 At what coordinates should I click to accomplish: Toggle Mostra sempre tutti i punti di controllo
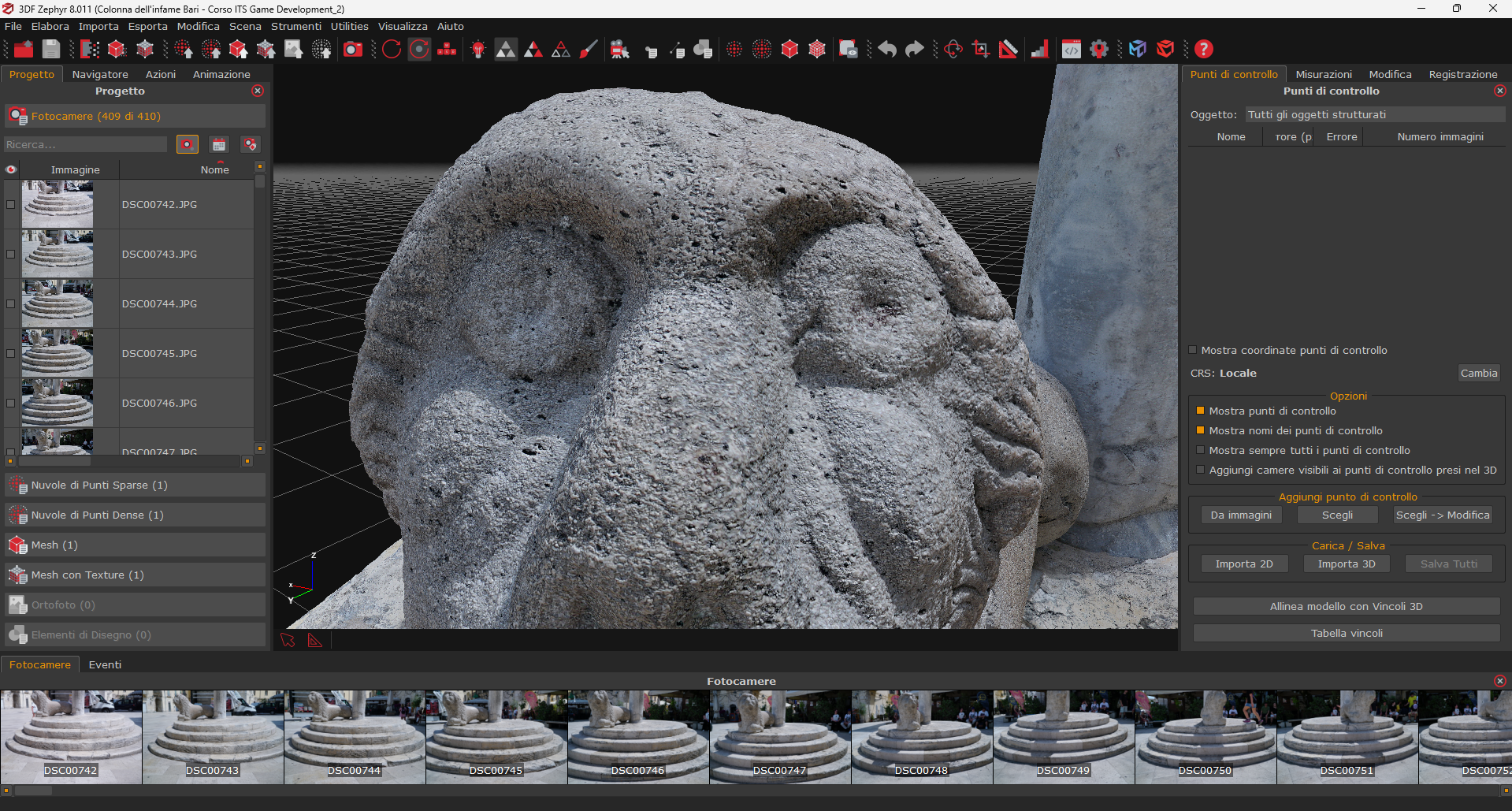(1201, 450)
